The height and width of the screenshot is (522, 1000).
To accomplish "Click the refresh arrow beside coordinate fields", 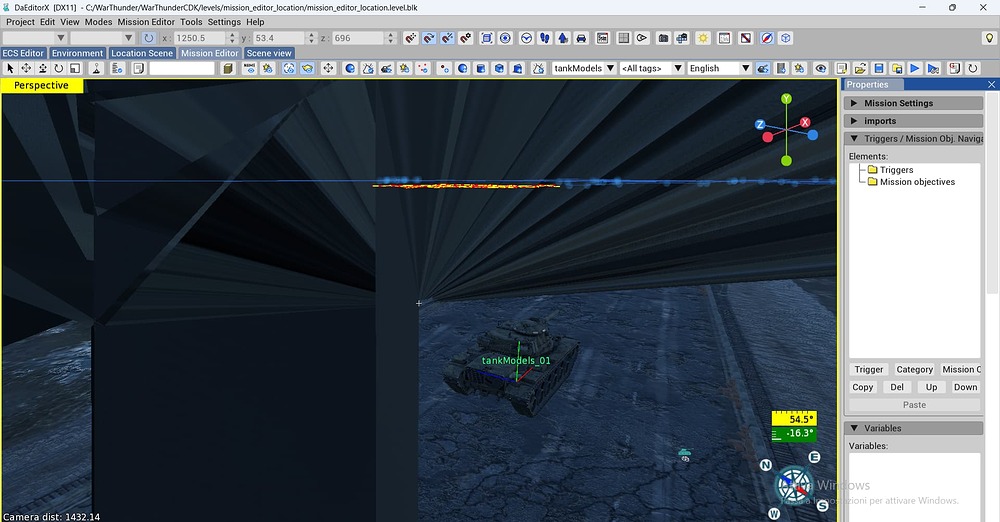I will tap(149, 38).
